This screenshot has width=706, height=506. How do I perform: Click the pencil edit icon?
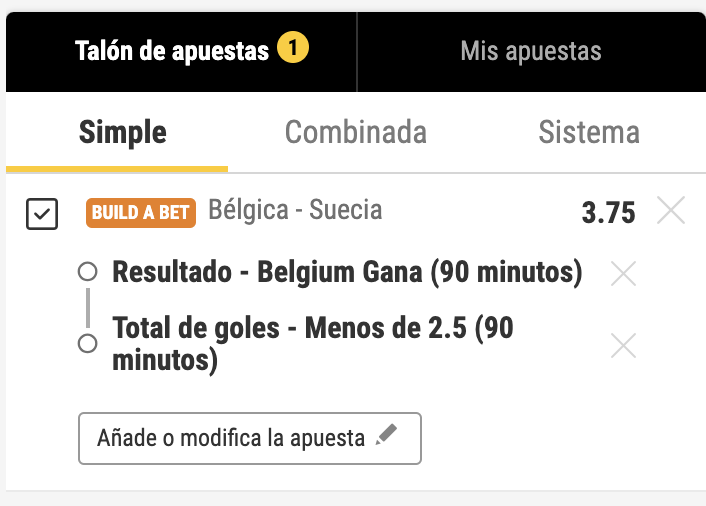[386, 436]
